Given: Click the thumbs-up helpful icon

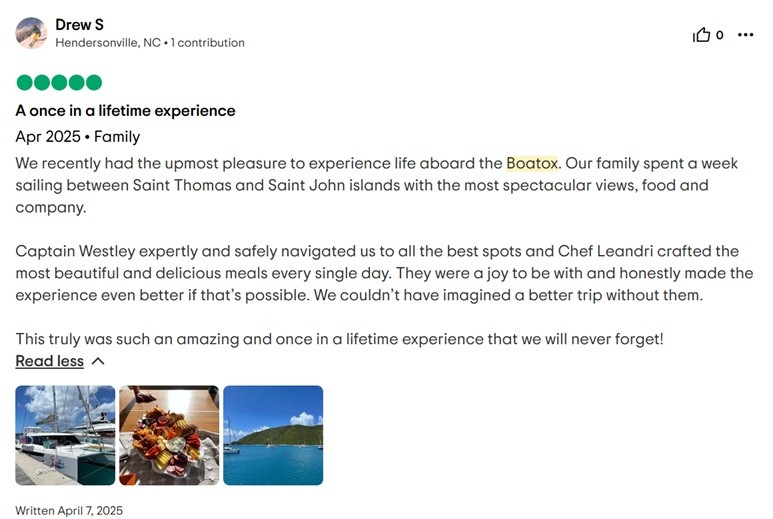Looking at the screenshot, I should 701,35.
